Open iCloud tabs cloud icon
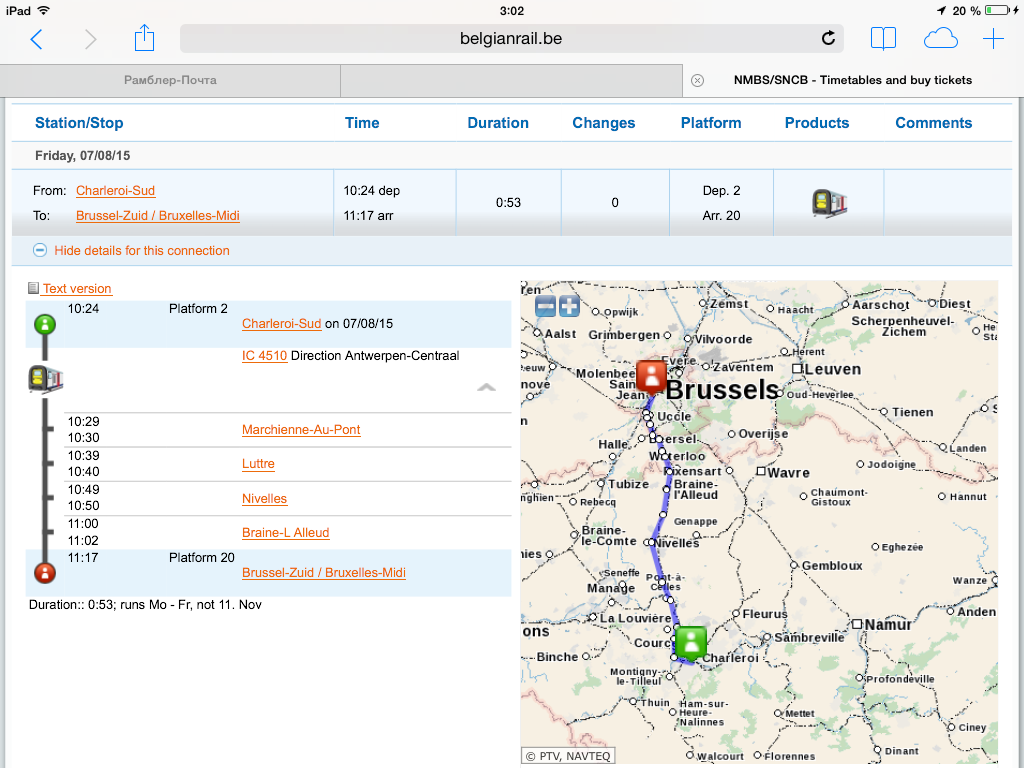This screenshot has width=1024, height=768. [x=940, y=39]
